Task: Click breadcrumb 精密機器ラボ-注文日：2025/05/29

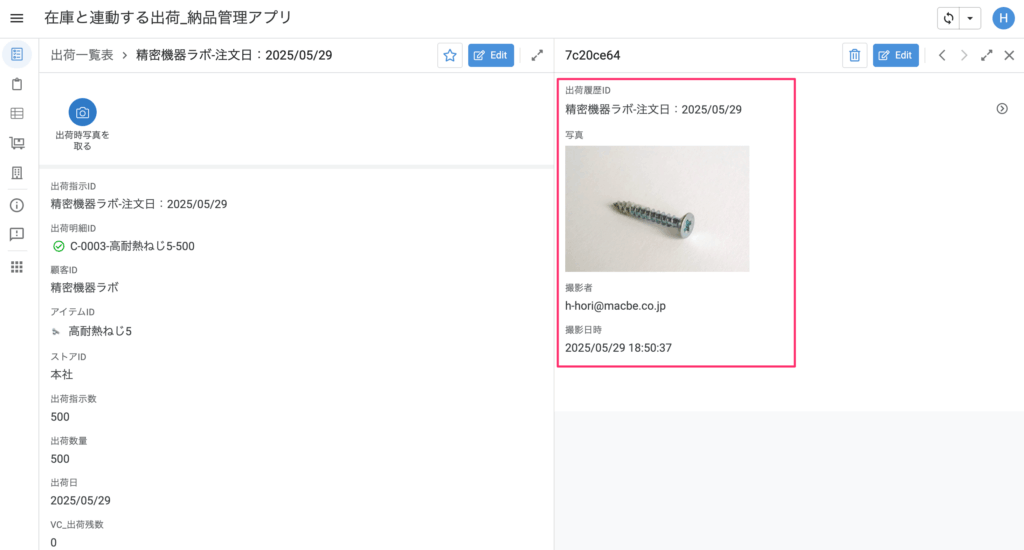Action: click(234, 56)
